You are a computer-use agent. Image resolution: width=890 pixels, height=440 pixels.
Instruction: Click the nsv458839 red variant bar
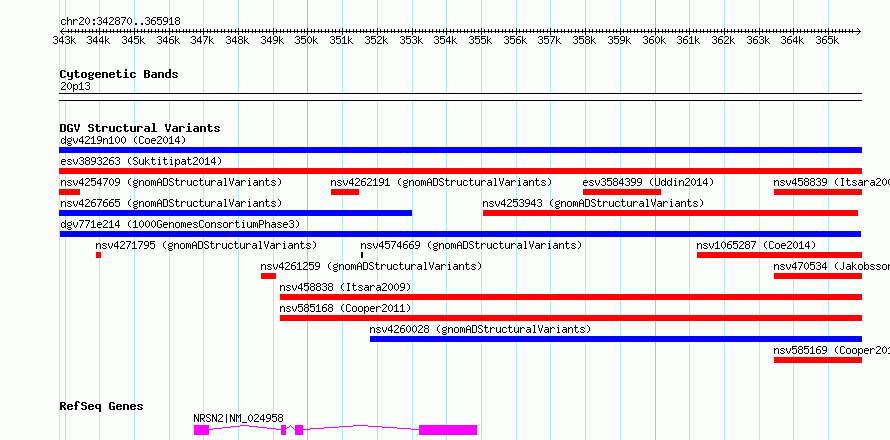click(818, 192)
